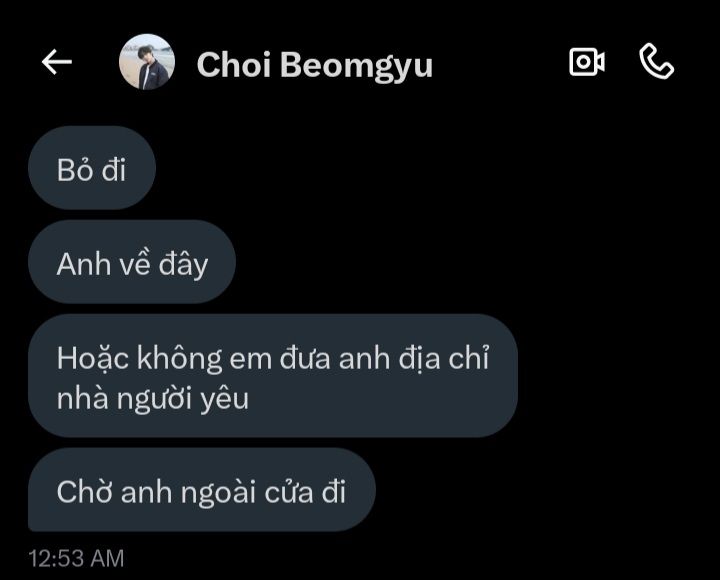Start a video call with Choi Beomgyu

tap(586, 62)
